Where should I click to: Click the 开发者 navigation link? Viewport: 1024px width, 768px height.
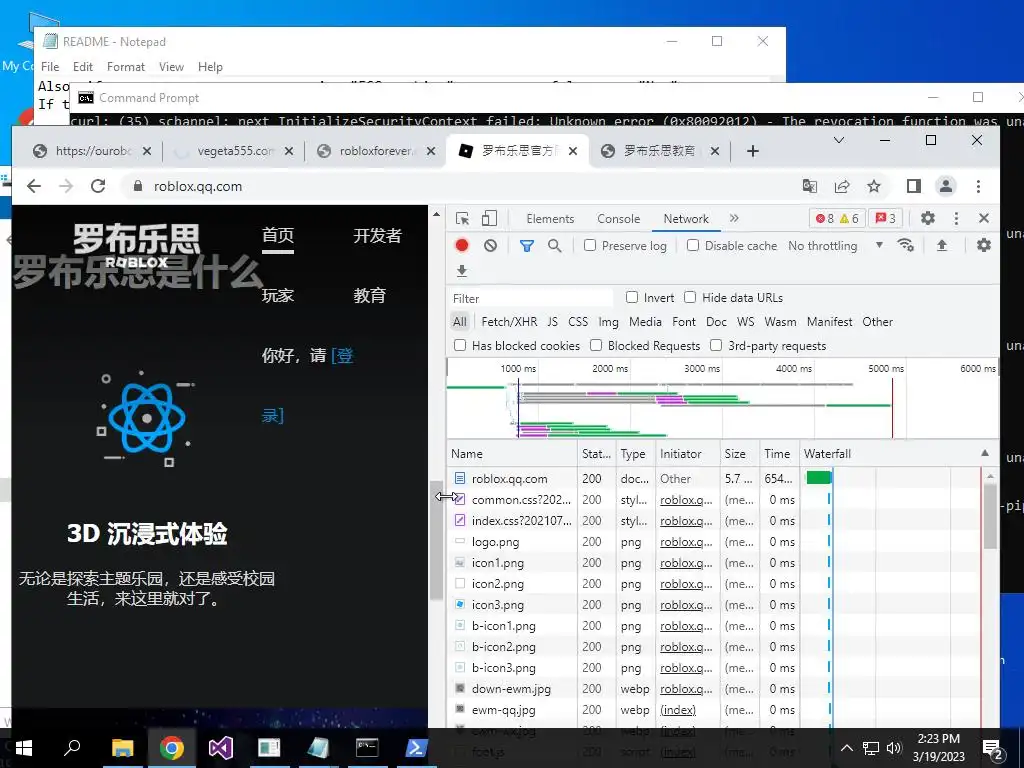[x=377, y=236]
